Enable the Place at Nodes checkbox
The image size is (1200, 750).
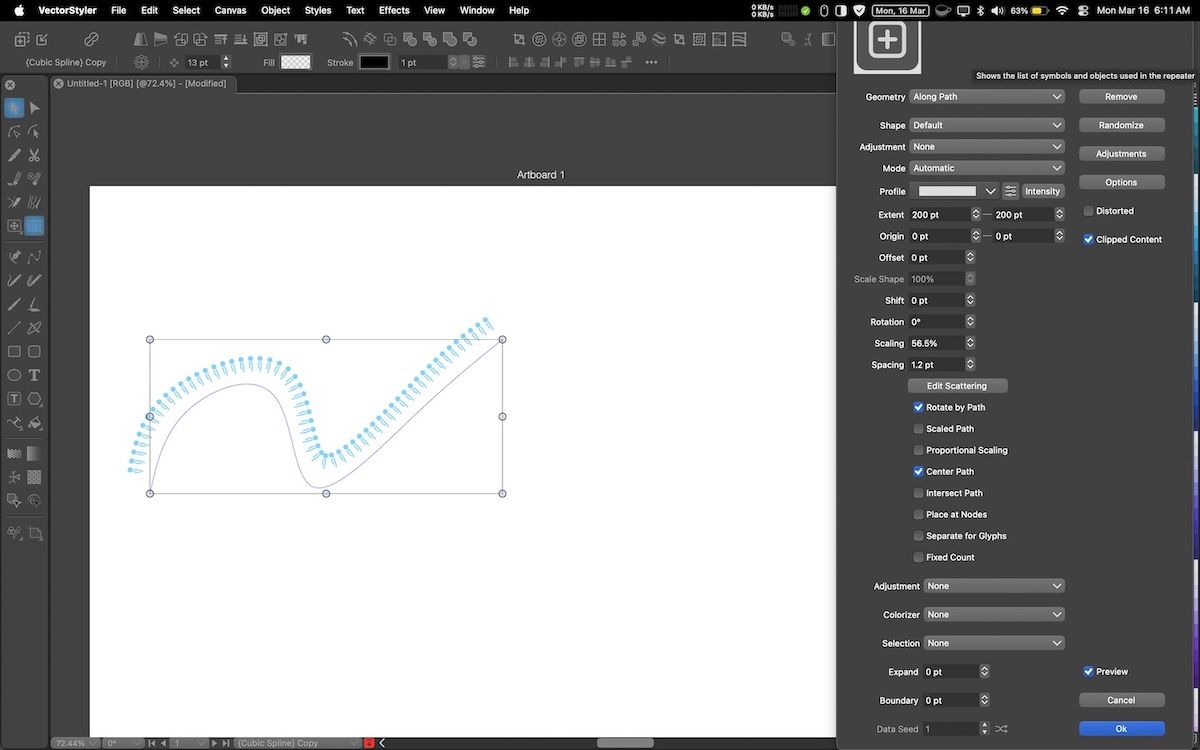918,514
